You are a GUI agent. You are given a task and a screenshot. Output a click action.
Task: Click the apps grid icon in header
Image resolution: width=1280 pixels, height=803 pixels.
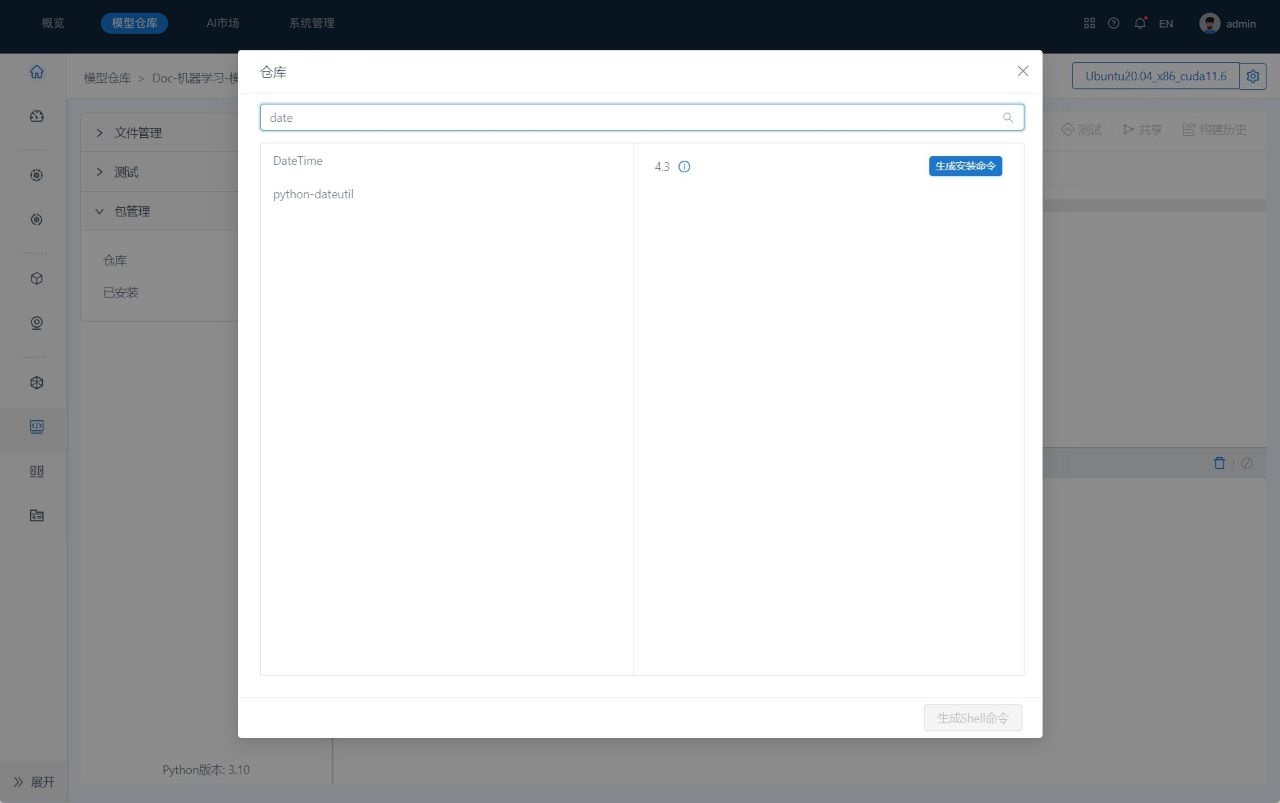(x=1089, y=23)
